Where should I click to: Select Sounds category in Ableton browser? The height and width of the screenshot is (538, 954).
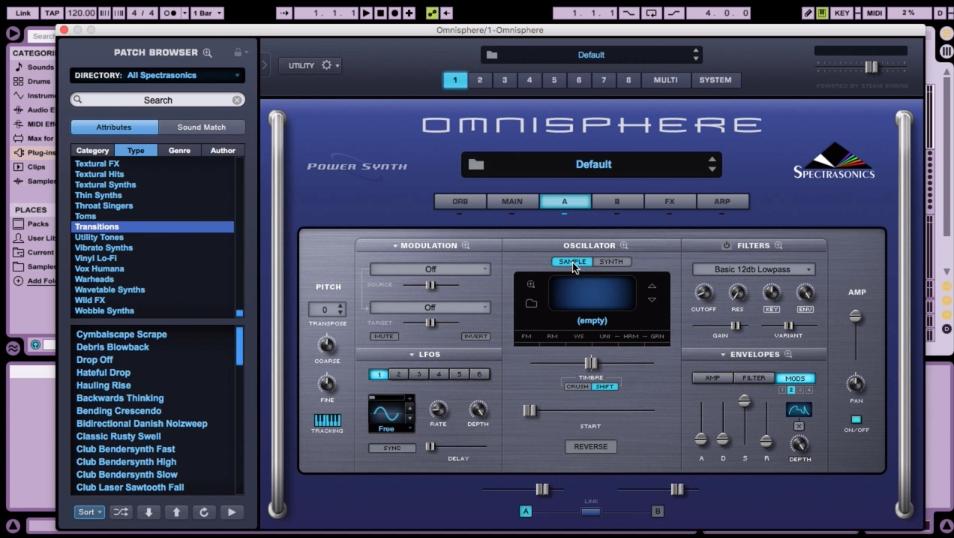tap(40, 67)
